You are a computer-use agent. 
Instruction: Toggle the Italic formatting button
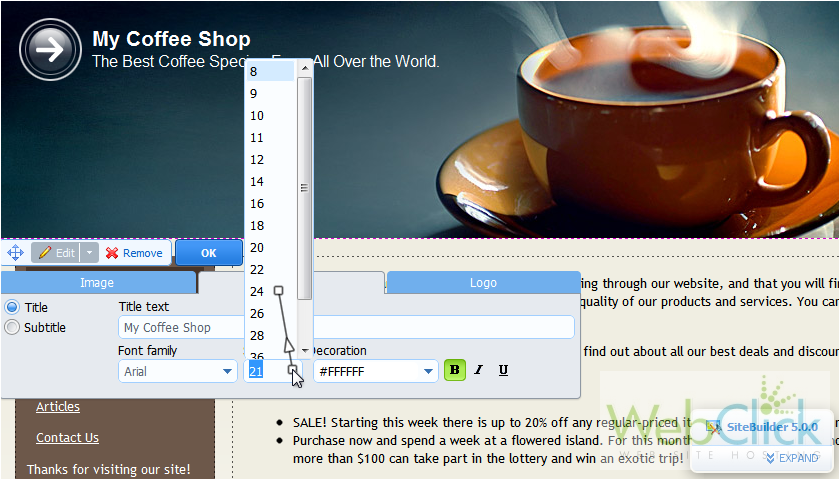pyautogui.click(x=478, y=370)
